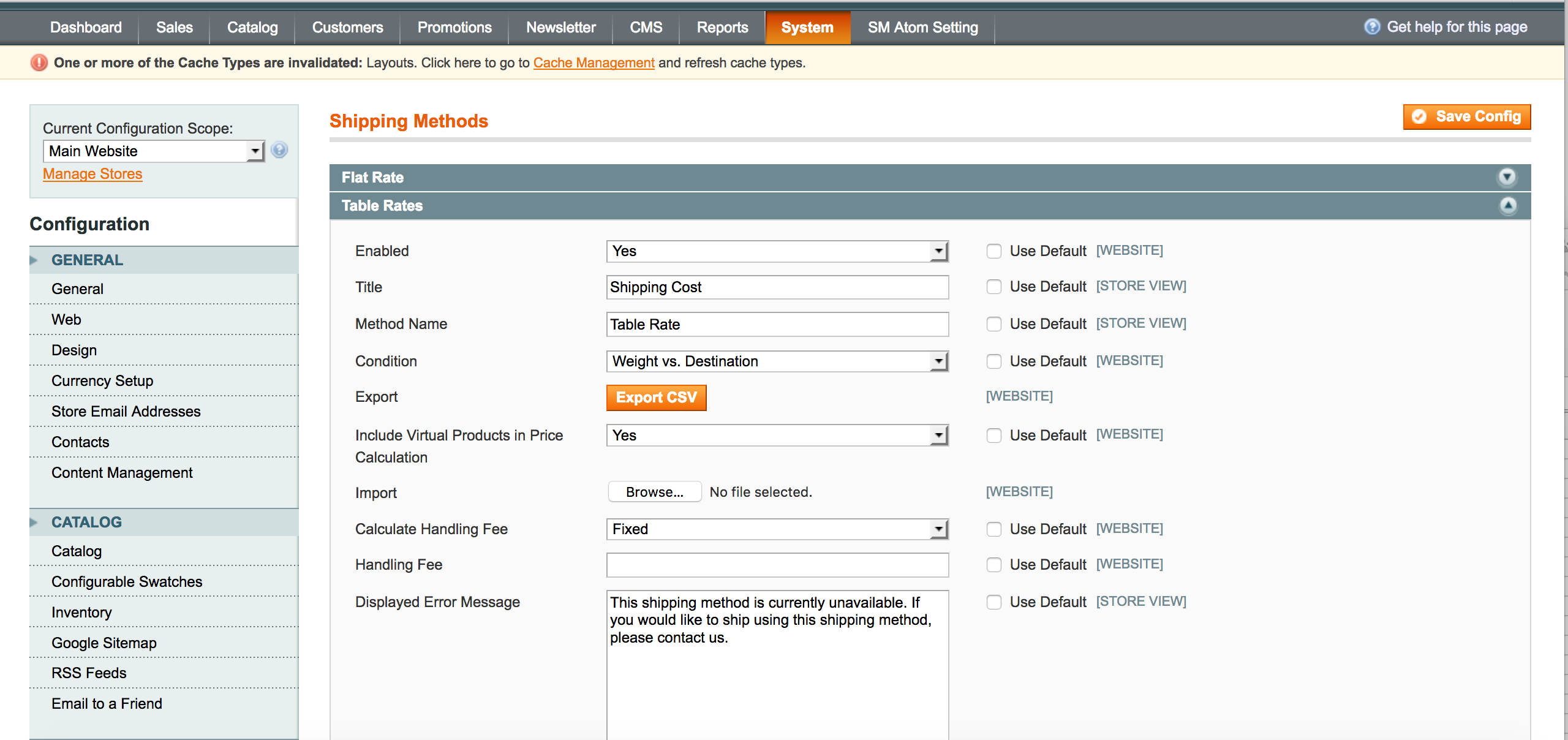Click the Save Config button

[x=1467, y=117]
